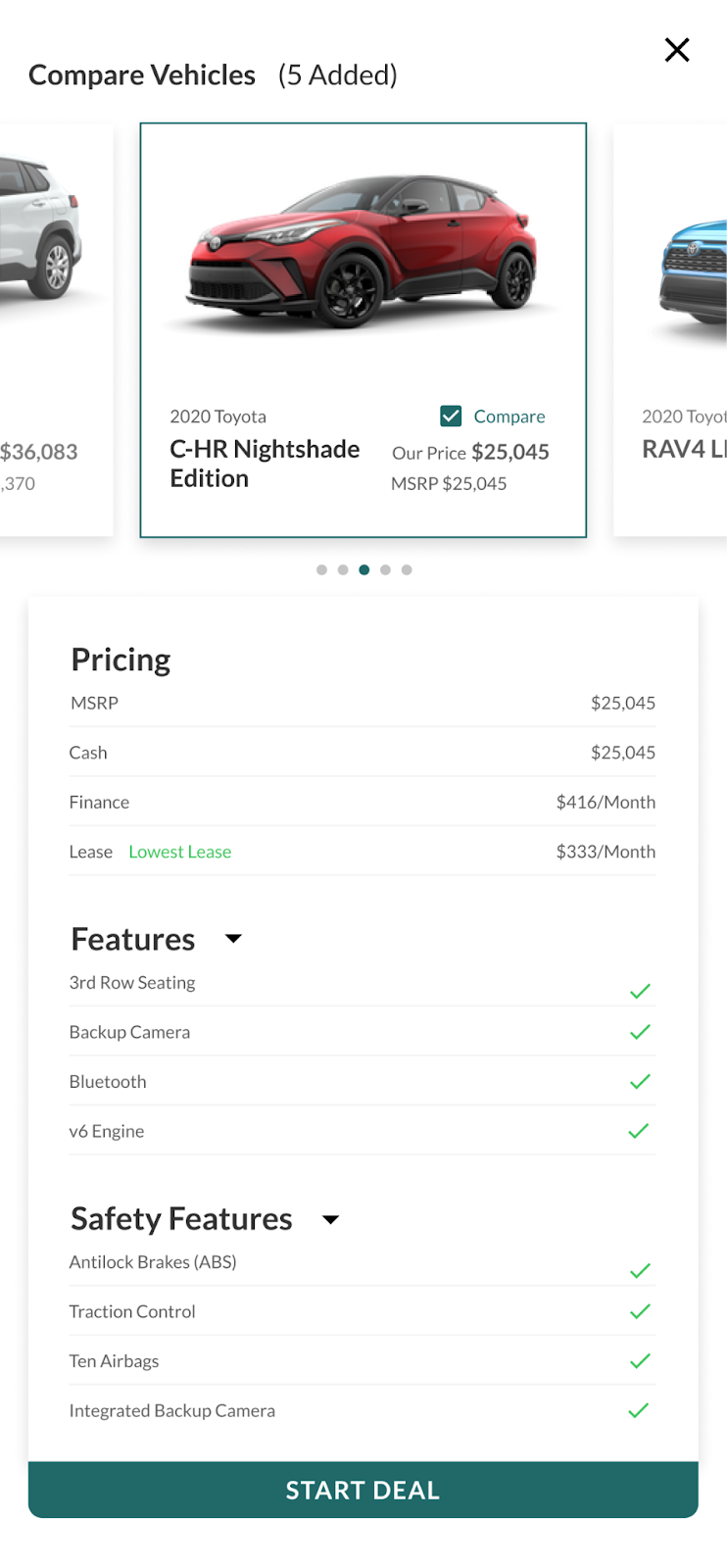727x1568 pixels.
Task: Open the blue RAV4 vehicle card
Action: click(x=670, y=330)
